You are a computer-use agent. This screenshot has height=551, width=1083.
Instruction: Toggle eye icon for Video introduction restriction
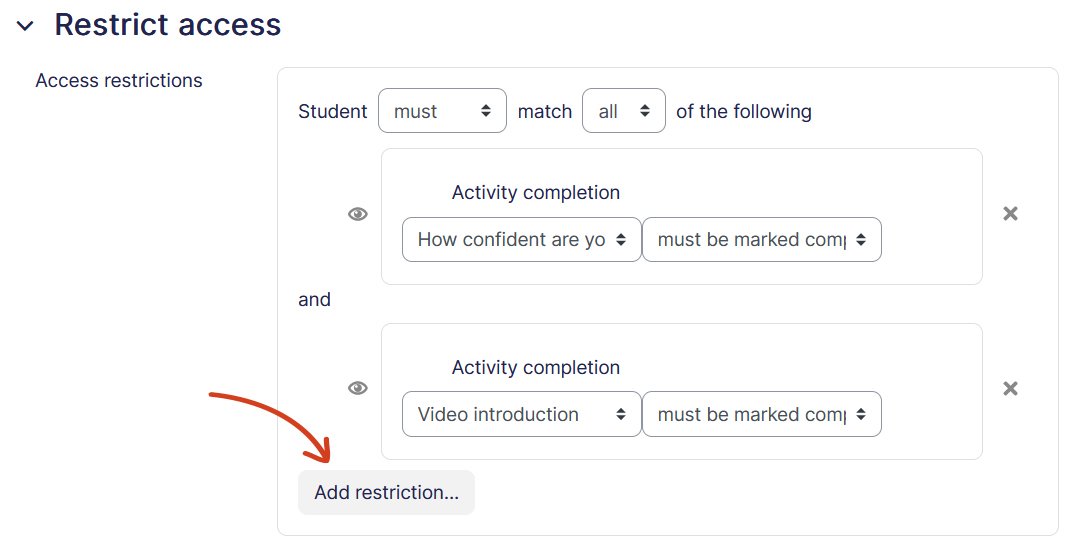358,388
